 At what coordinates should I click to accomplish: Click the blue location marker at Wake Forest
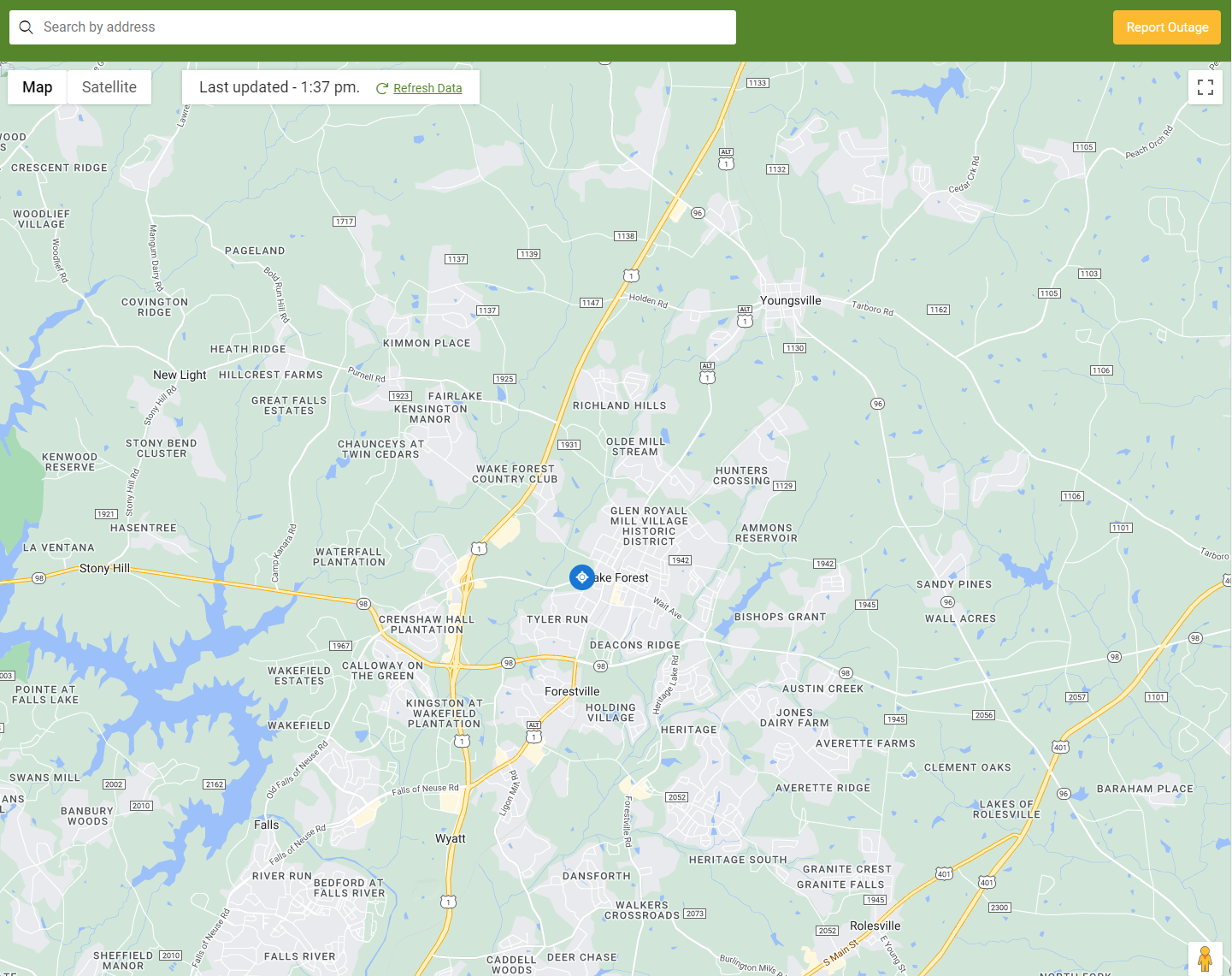(x=582, y=577)
